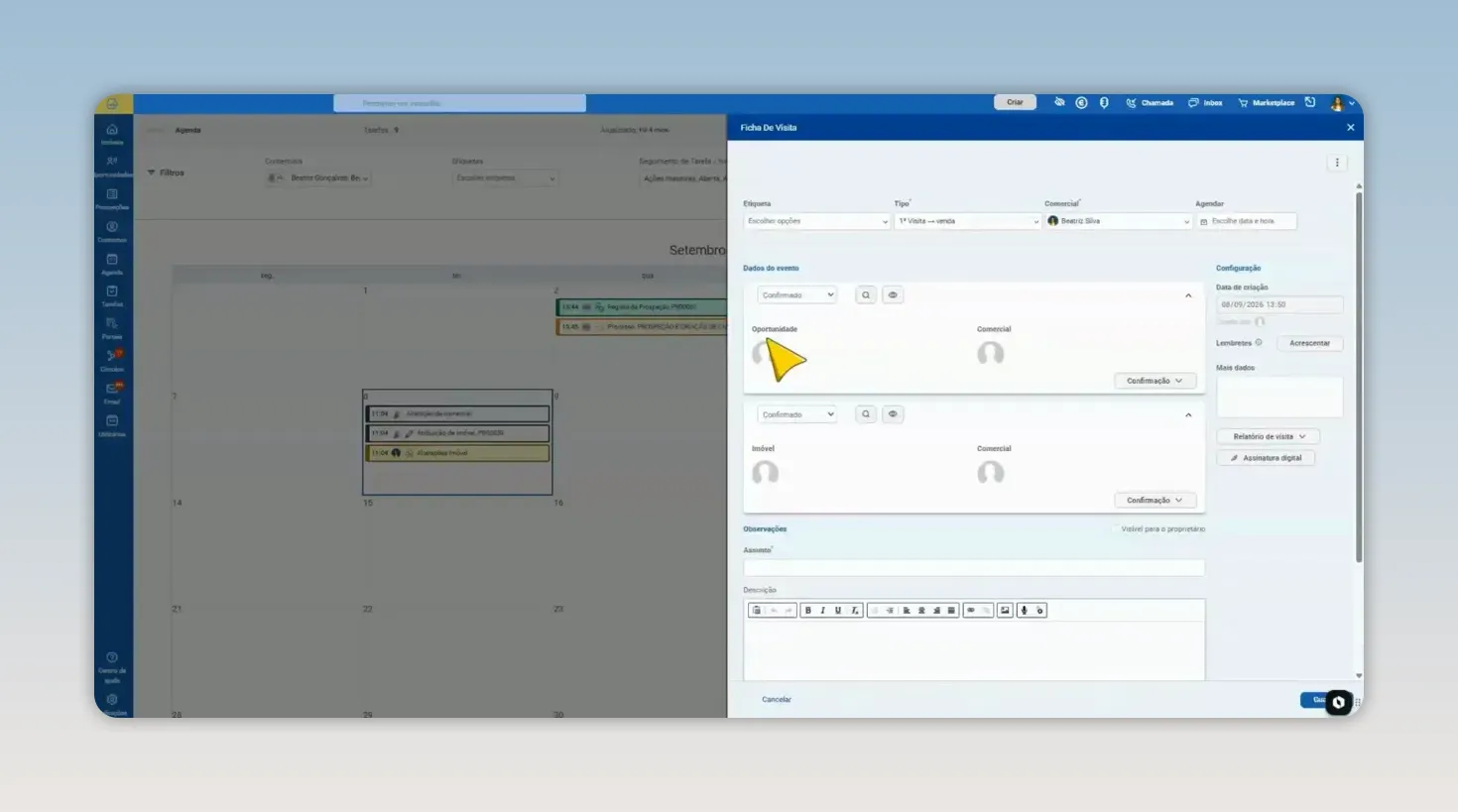Viewport: 1458px width, 812px height.
Task: Open Inbox in the top bar
Action: coord(1205,103)
